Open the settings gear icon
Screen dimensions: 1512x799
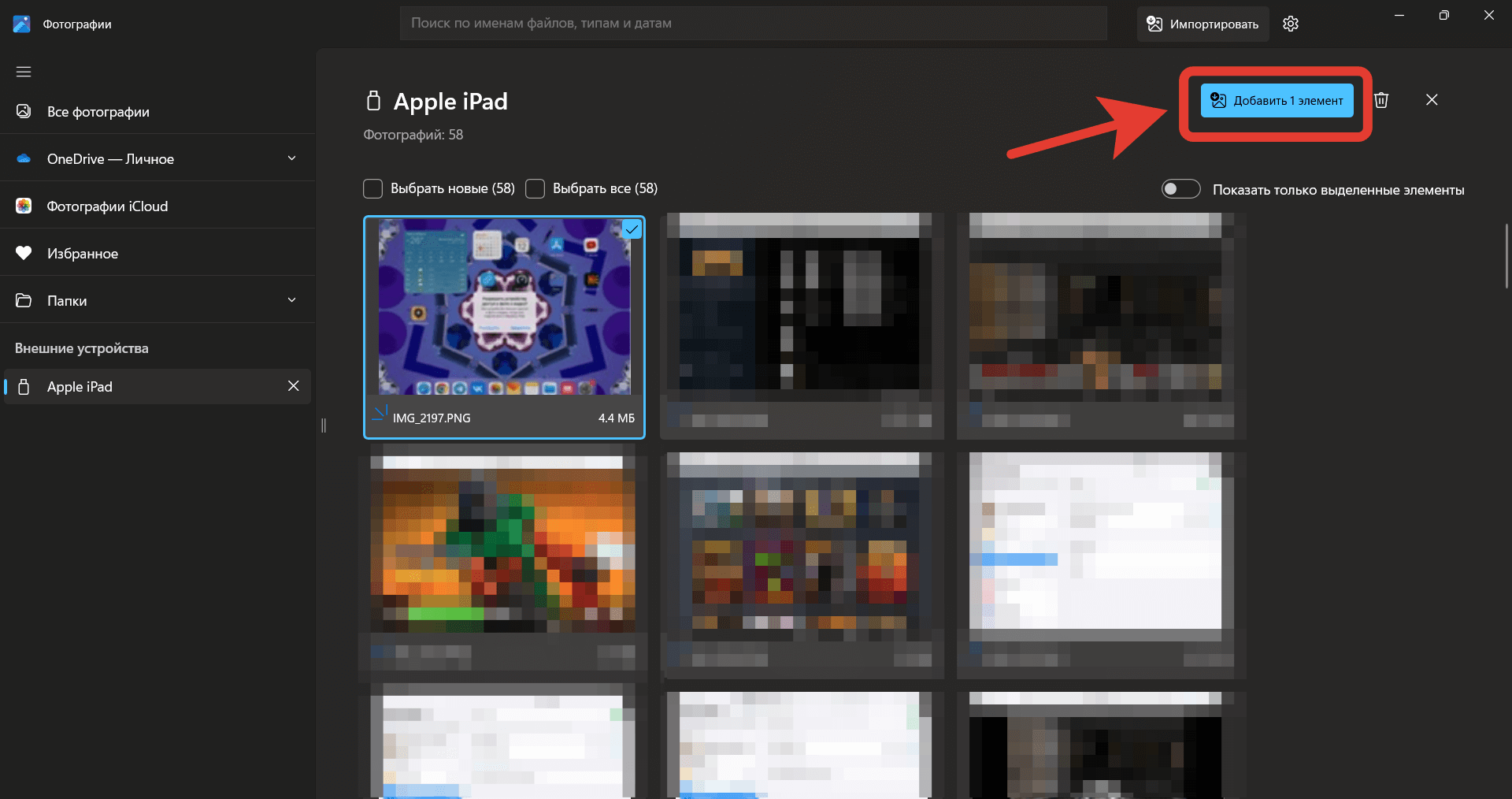click(1290, 24)
